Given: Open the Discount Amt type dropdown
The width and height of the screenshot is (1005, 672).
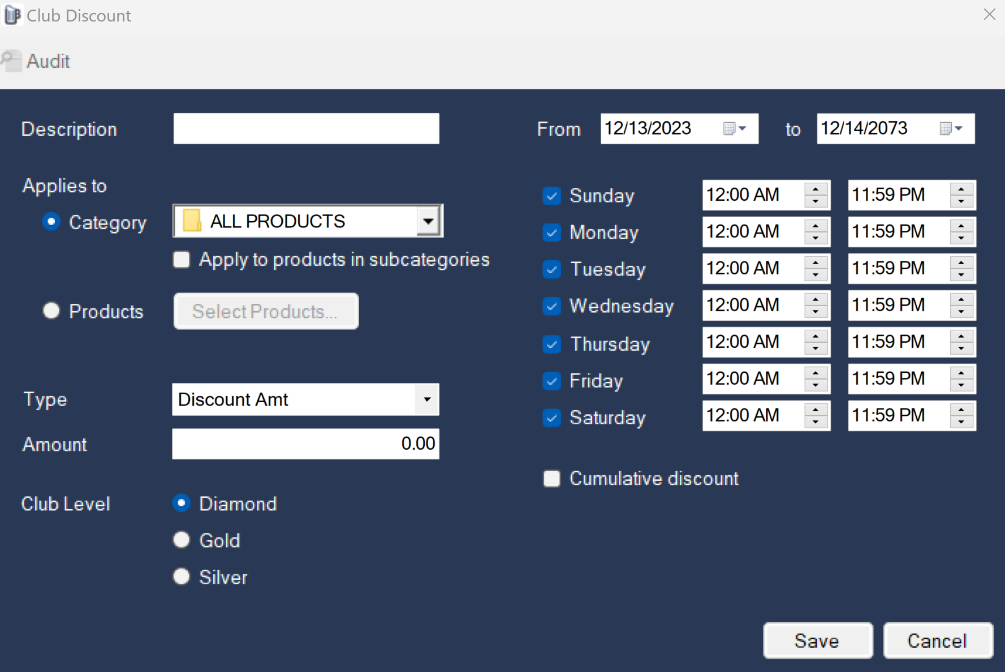Looking at the screenshot, I should tap(427, 399).
